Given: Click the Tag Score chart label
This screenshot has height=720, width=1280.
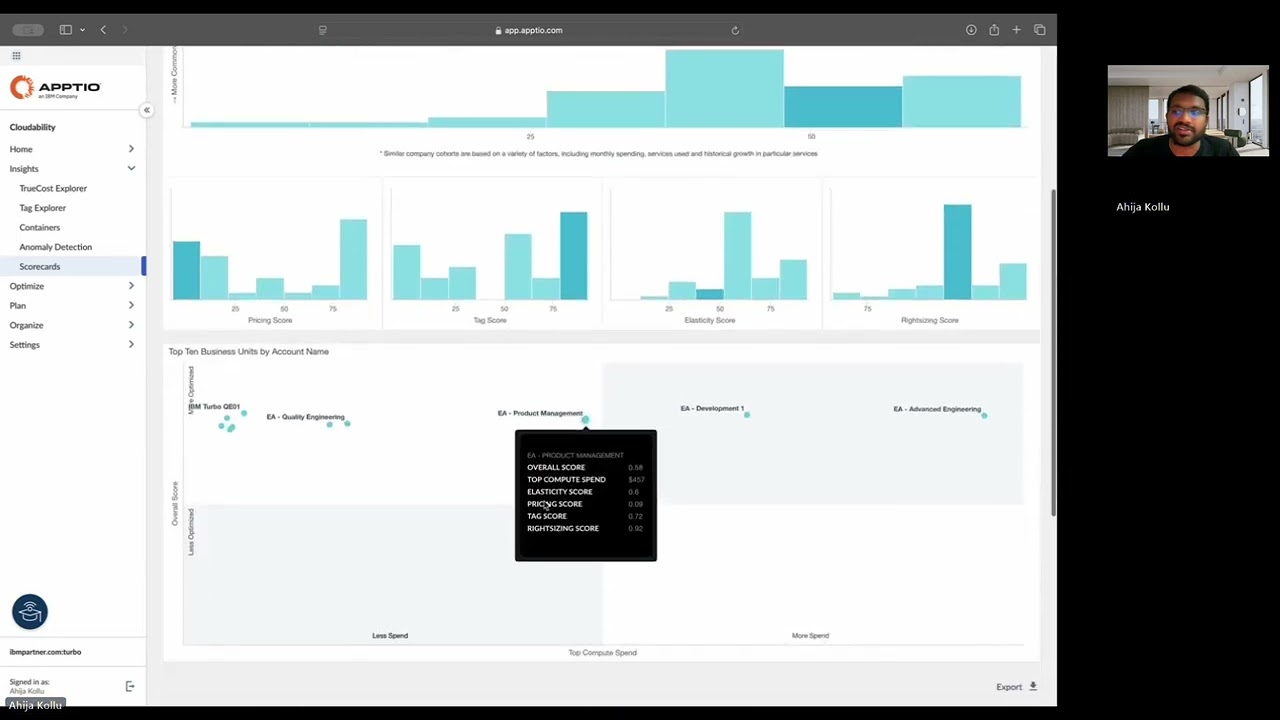Looking at the screenshot, I should click(490, 320).
